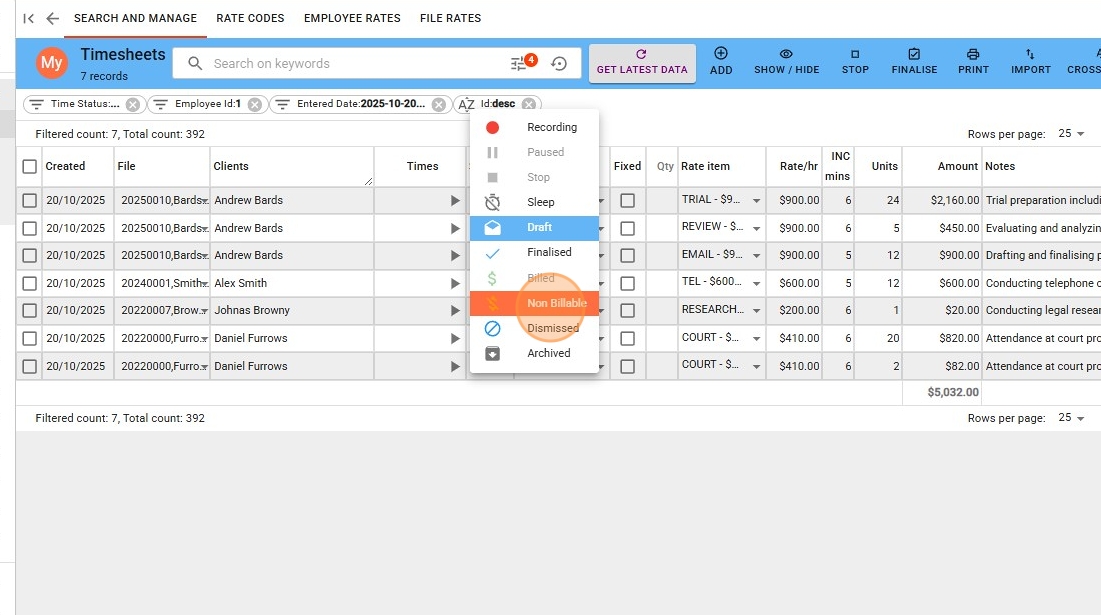Click the search history reset icon
Viewport: 1101px width, 615px height.
coord(559,63)
